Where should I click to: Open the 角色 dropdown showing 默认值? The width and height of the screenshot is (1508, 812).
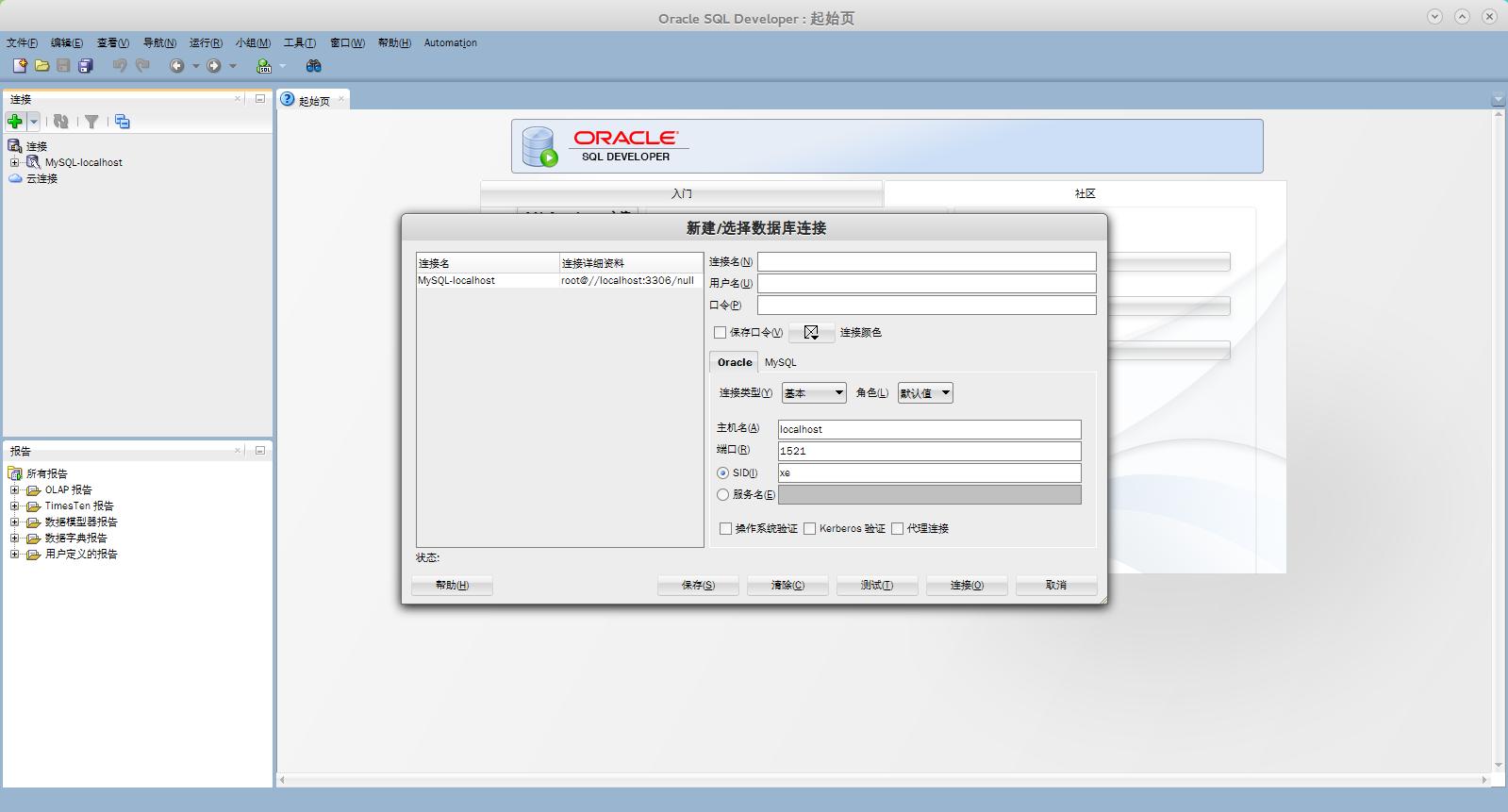click(x=925, y=393)
